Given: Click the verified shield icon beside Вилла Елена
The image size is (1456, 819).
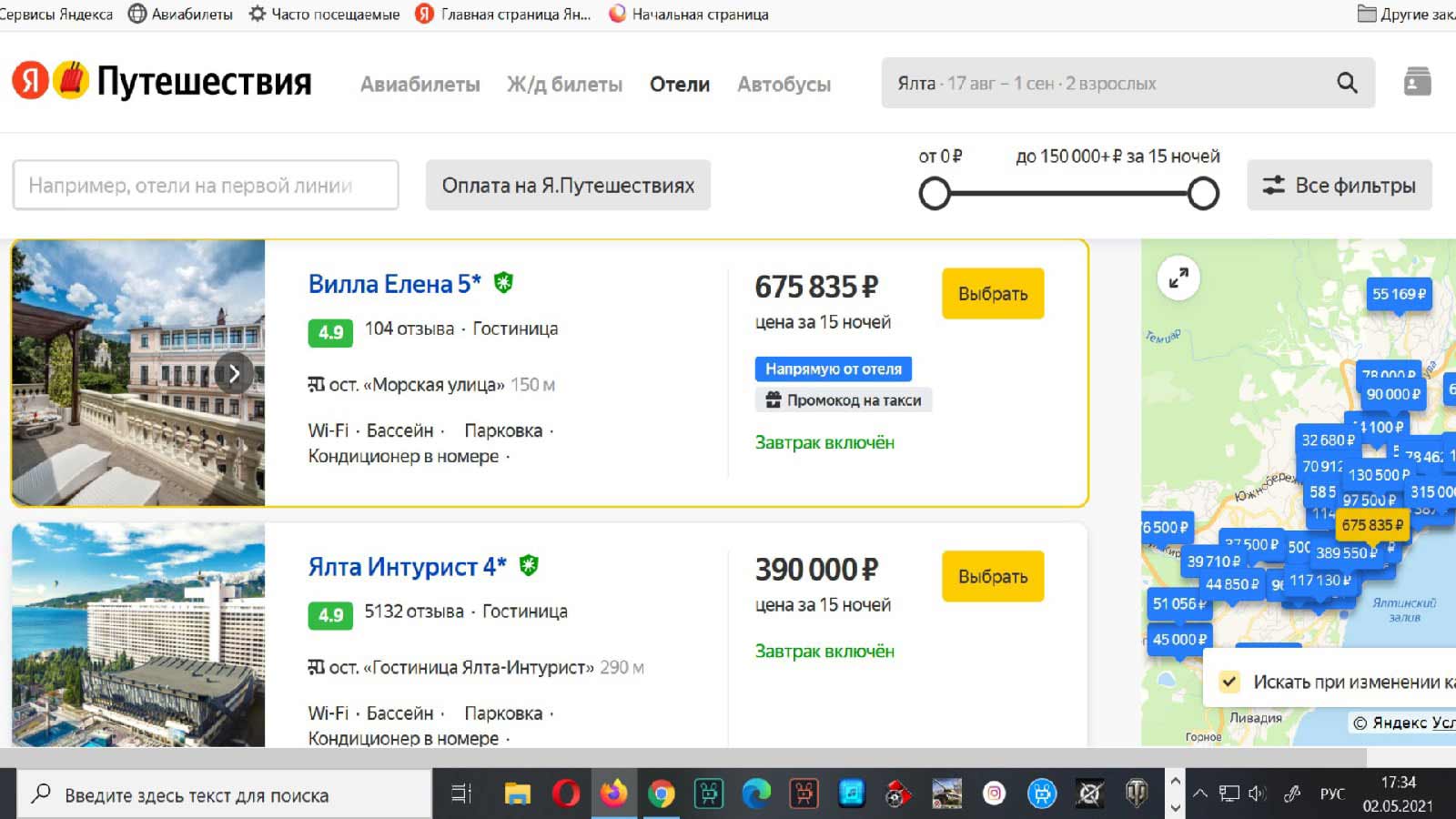Looking at the screenshot, I should 503,283.
